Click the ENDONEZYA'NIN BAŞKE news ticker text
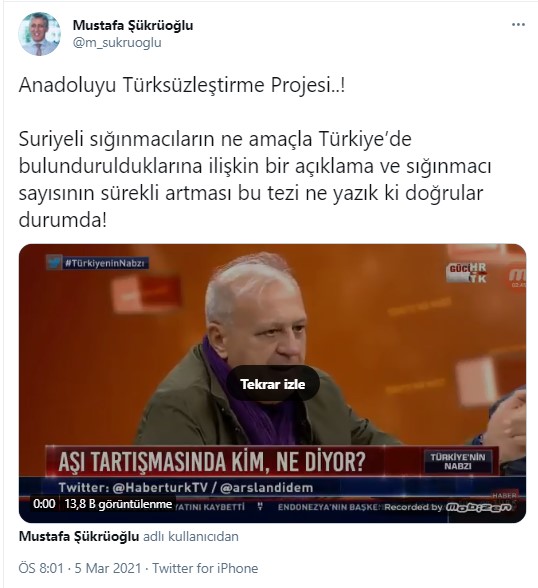 pyautogui.click(x=330, y=507)
